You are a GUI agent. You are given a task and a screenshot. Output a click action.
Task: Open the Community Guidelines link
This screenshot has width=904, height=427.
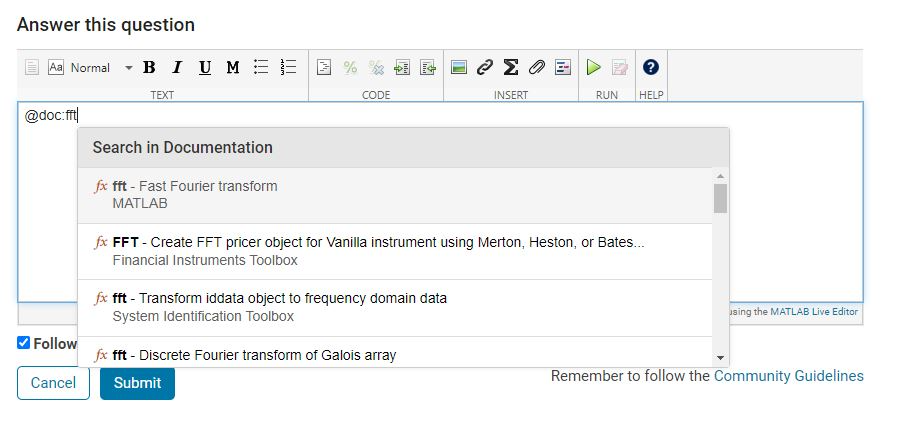[788, 376]
